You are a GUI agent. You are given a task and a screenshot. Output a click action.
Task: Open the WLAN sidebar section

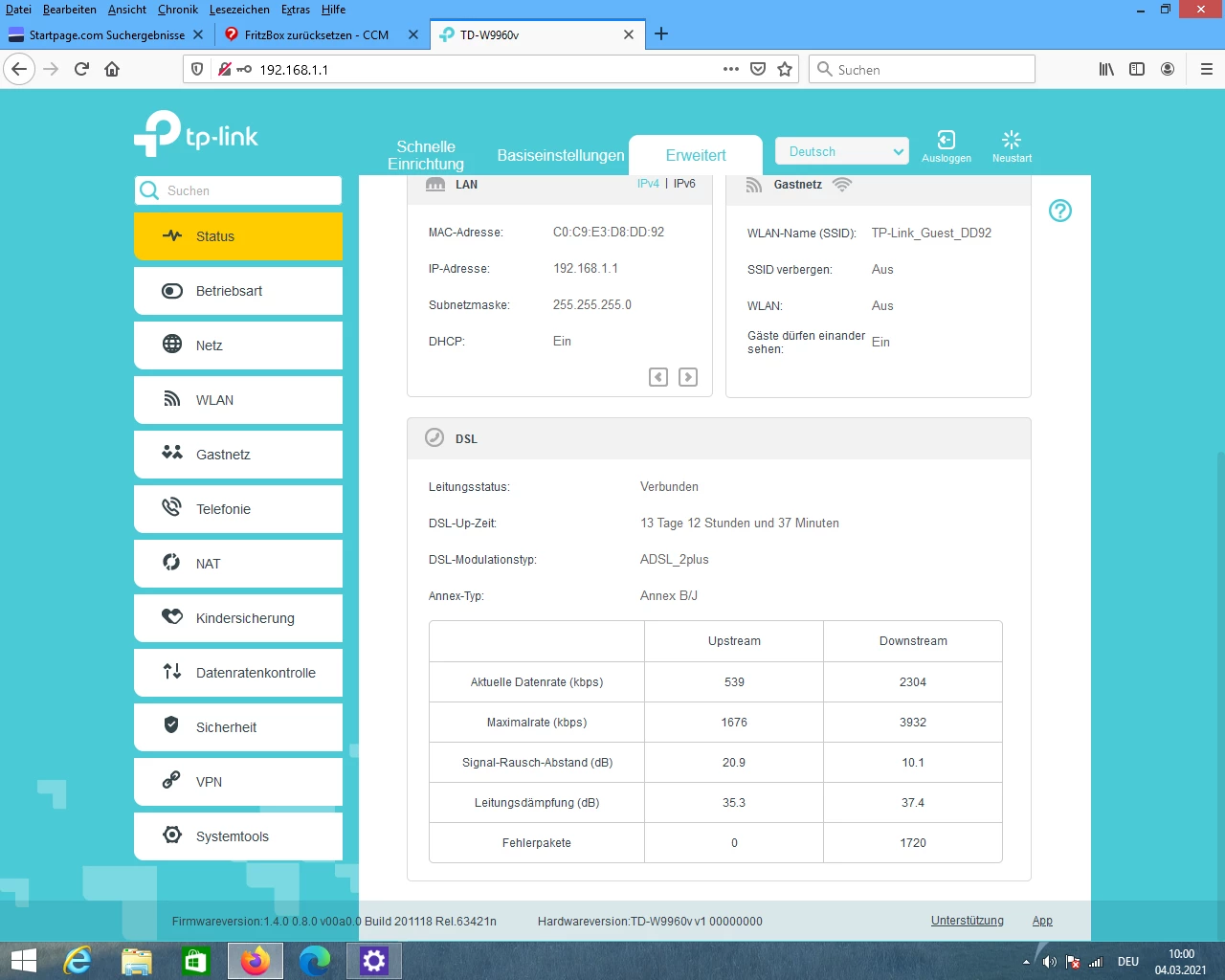point(238,400)
